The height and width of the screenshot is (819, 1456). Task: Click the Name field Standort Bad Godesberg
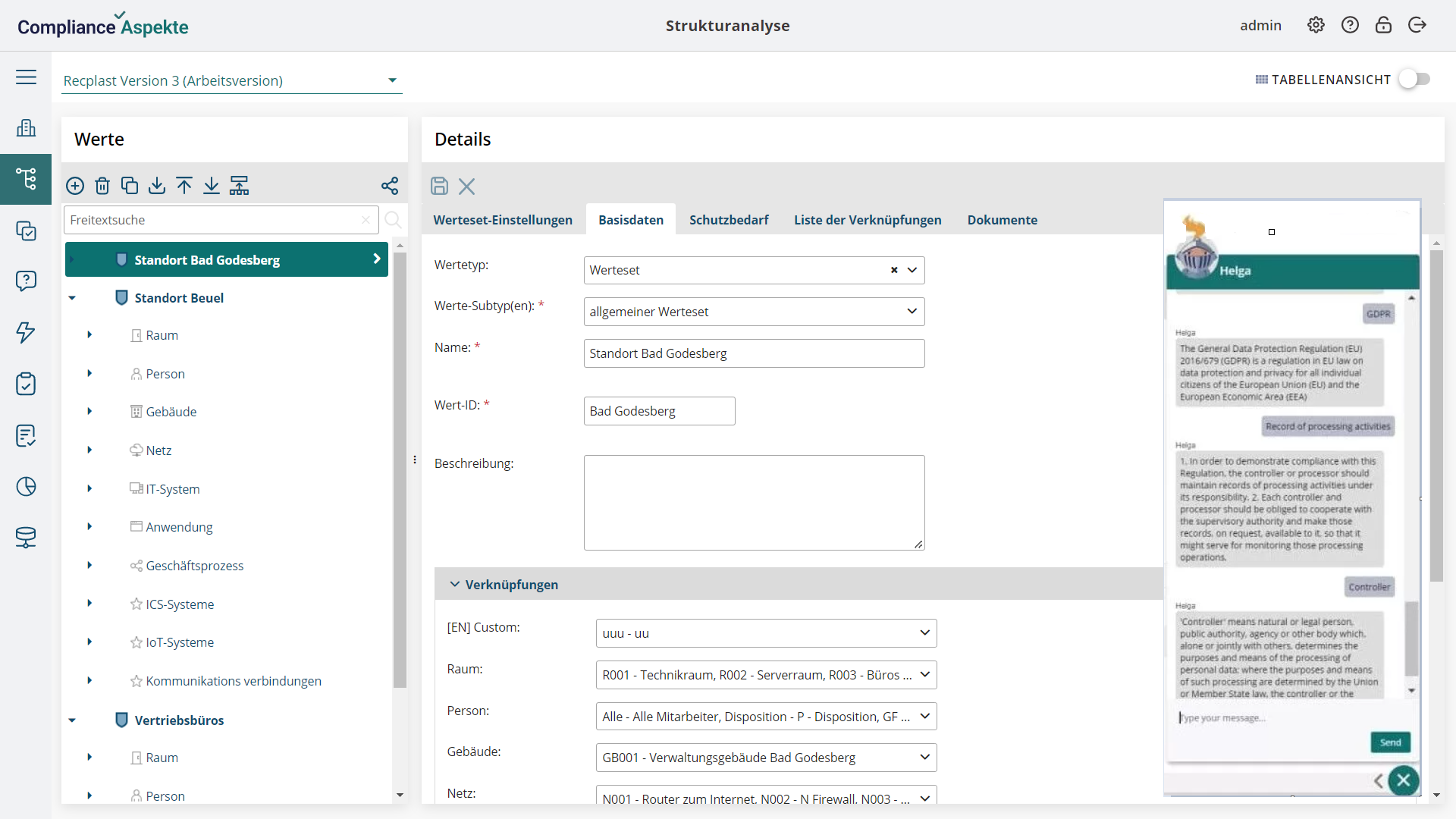click(x=754, y=353)
